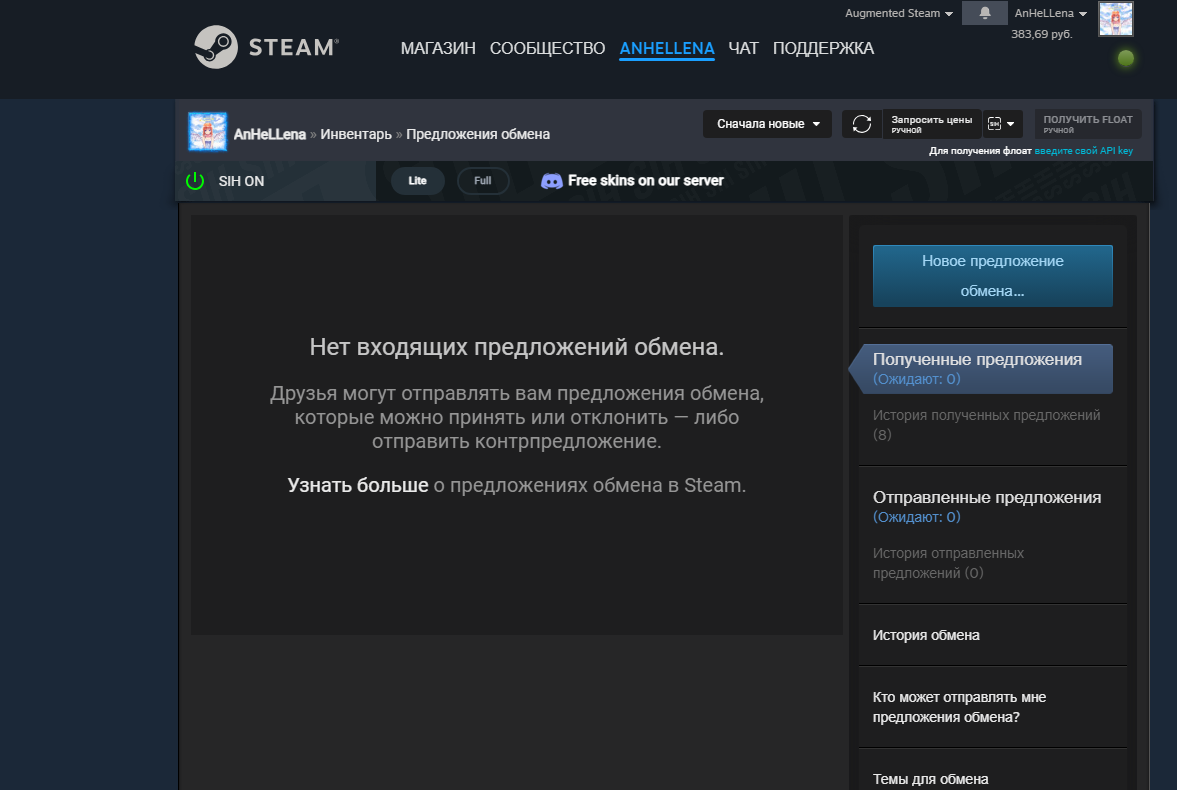Open 'История обмена' link
Image resolution: width=1177 pixels, height=790 pixels.
(926, 635)
